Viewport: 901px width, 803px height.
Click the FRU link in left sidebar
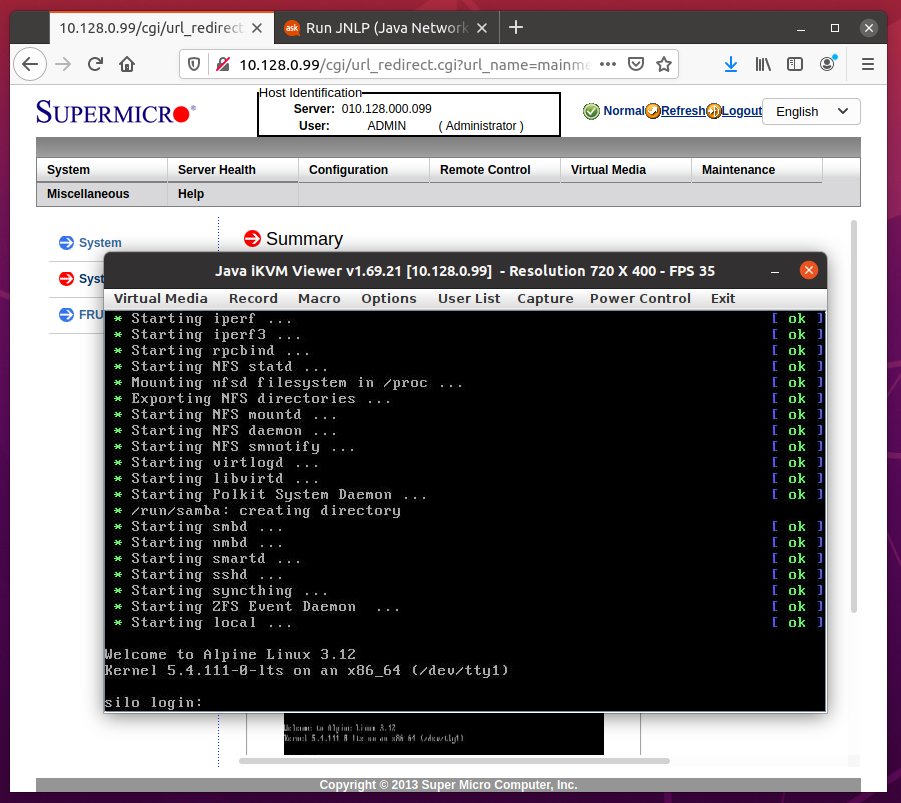[x=91, y=314]
